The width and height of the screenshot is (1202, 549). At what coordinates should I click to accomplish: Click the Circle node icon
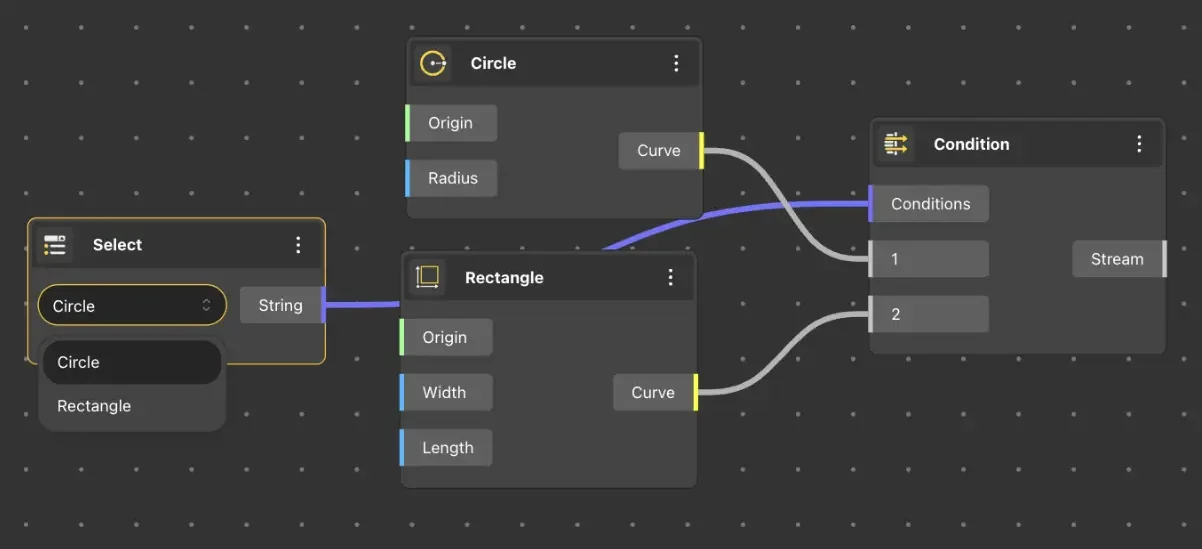click(x=433, y=63)
